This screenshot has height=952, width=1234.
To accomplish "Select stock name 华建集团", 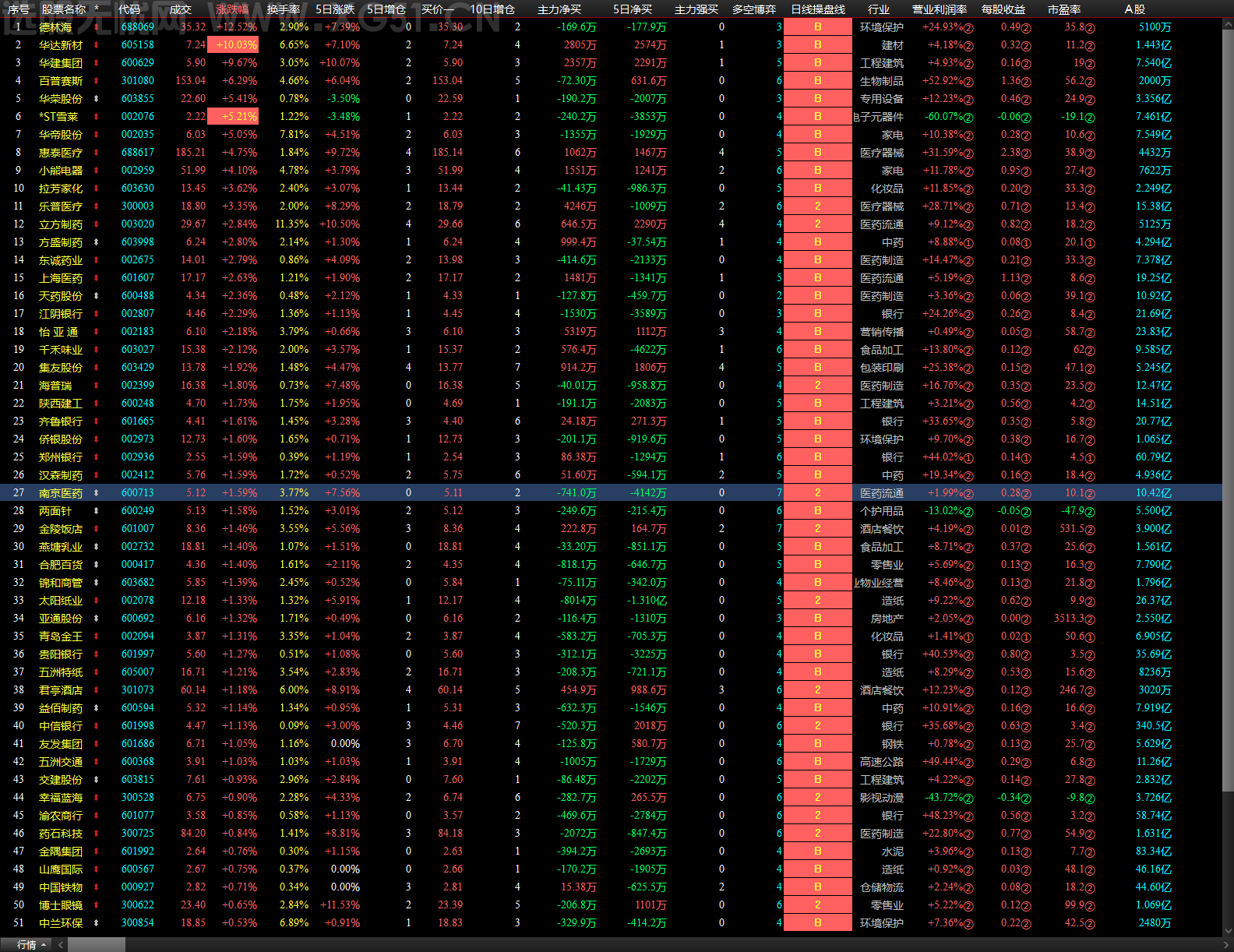I will pyautogui.click(x=61, y=63).
